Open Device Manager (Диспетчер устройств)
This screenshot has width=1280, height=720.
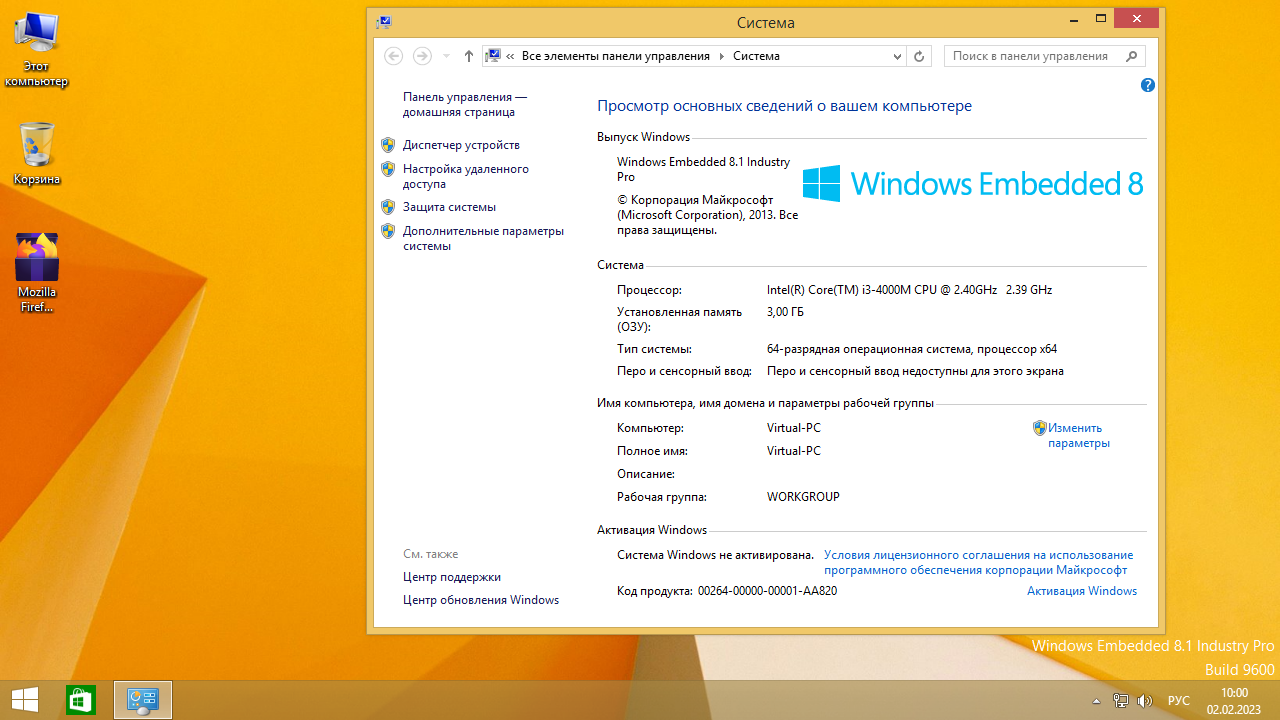(x=461, y=145)
